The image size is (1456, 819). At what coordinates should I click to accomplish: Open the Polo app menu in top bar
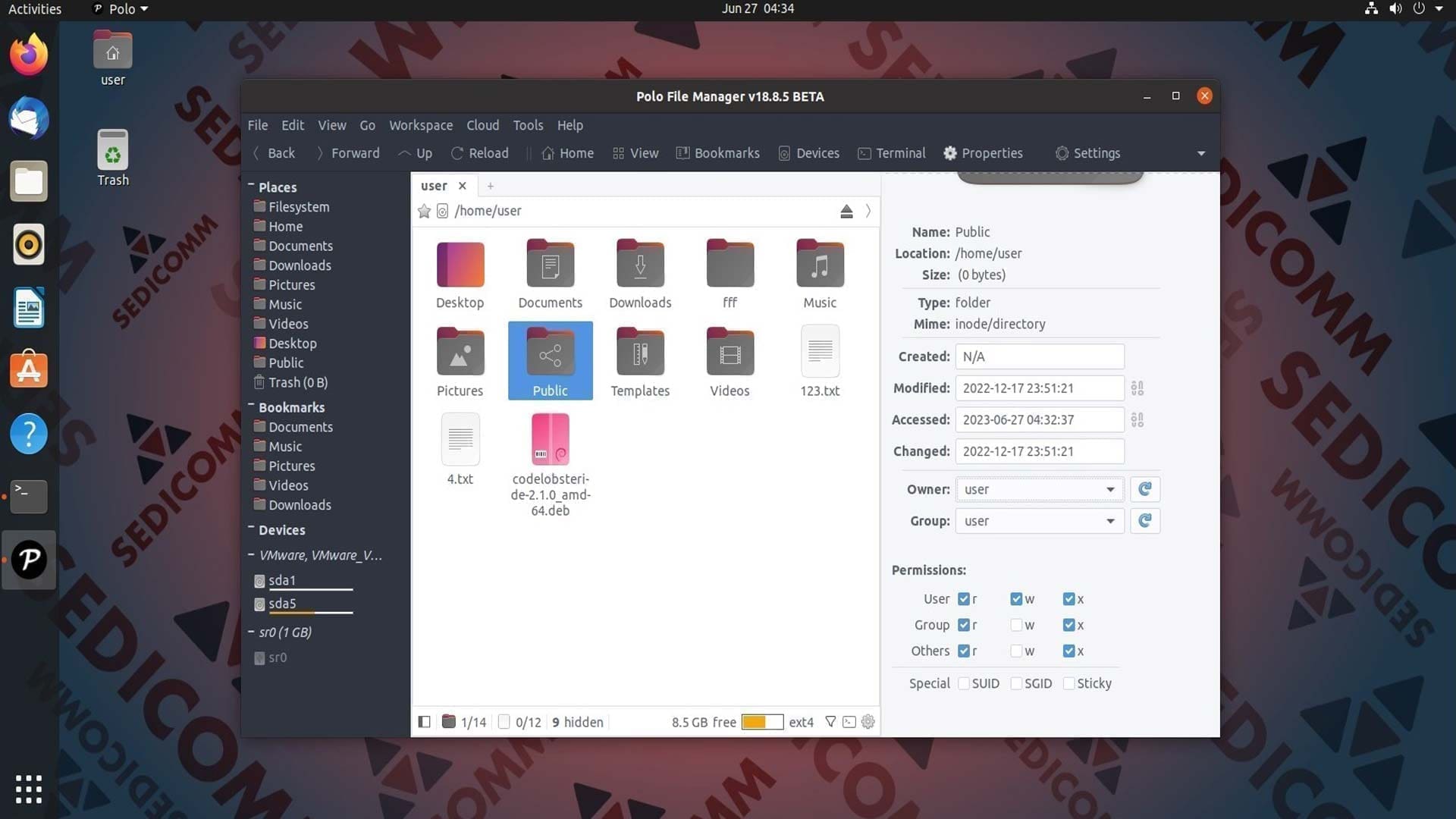(x=121, y=9)
